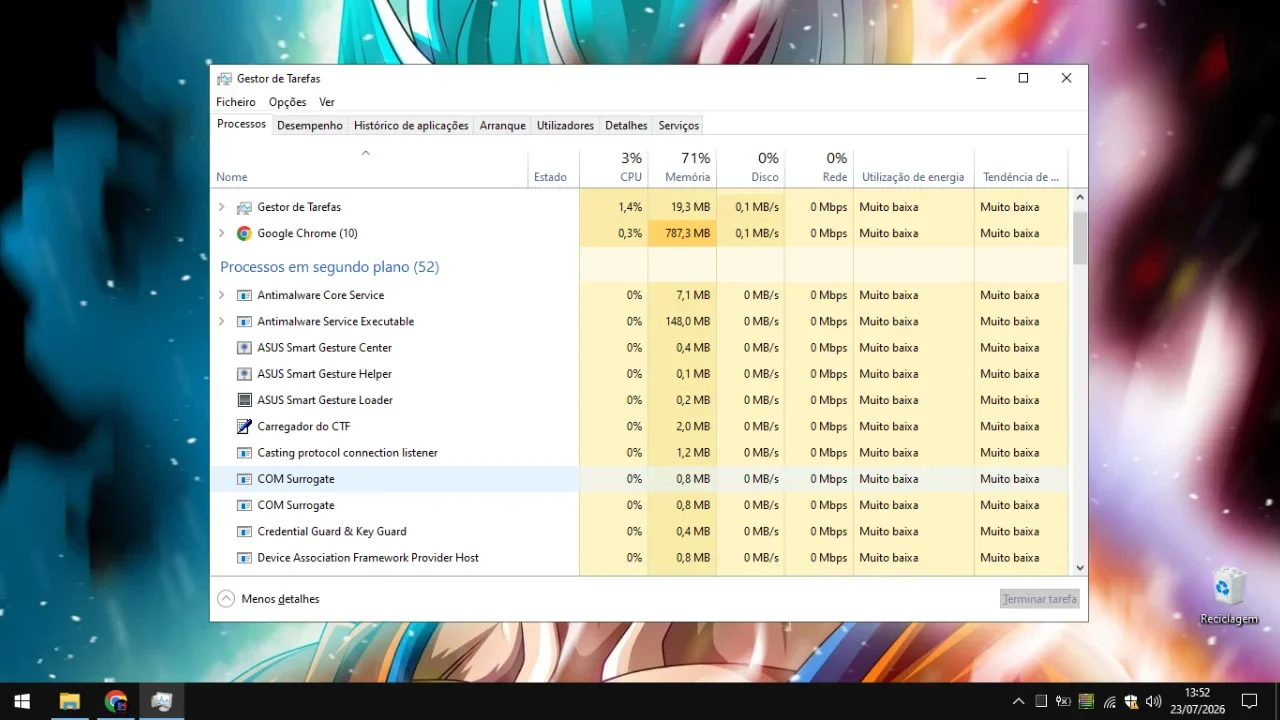Viewport: 1280px width, 720px height.
Task: Click the 148,0 MB memory cell
Action: tap(682, 321)
